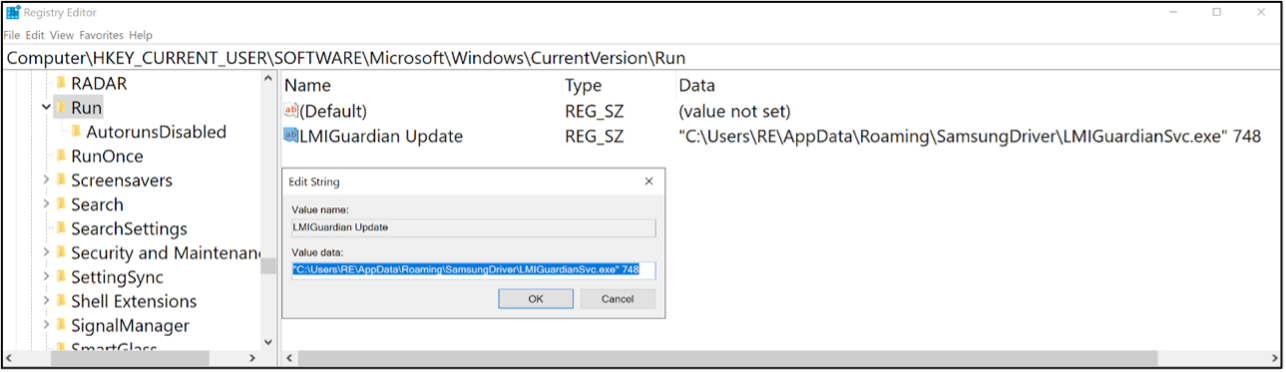Screen dimensions: 1286x372
Task: Click the AutorunsDisabled folder icon
Action: point(76,132)
